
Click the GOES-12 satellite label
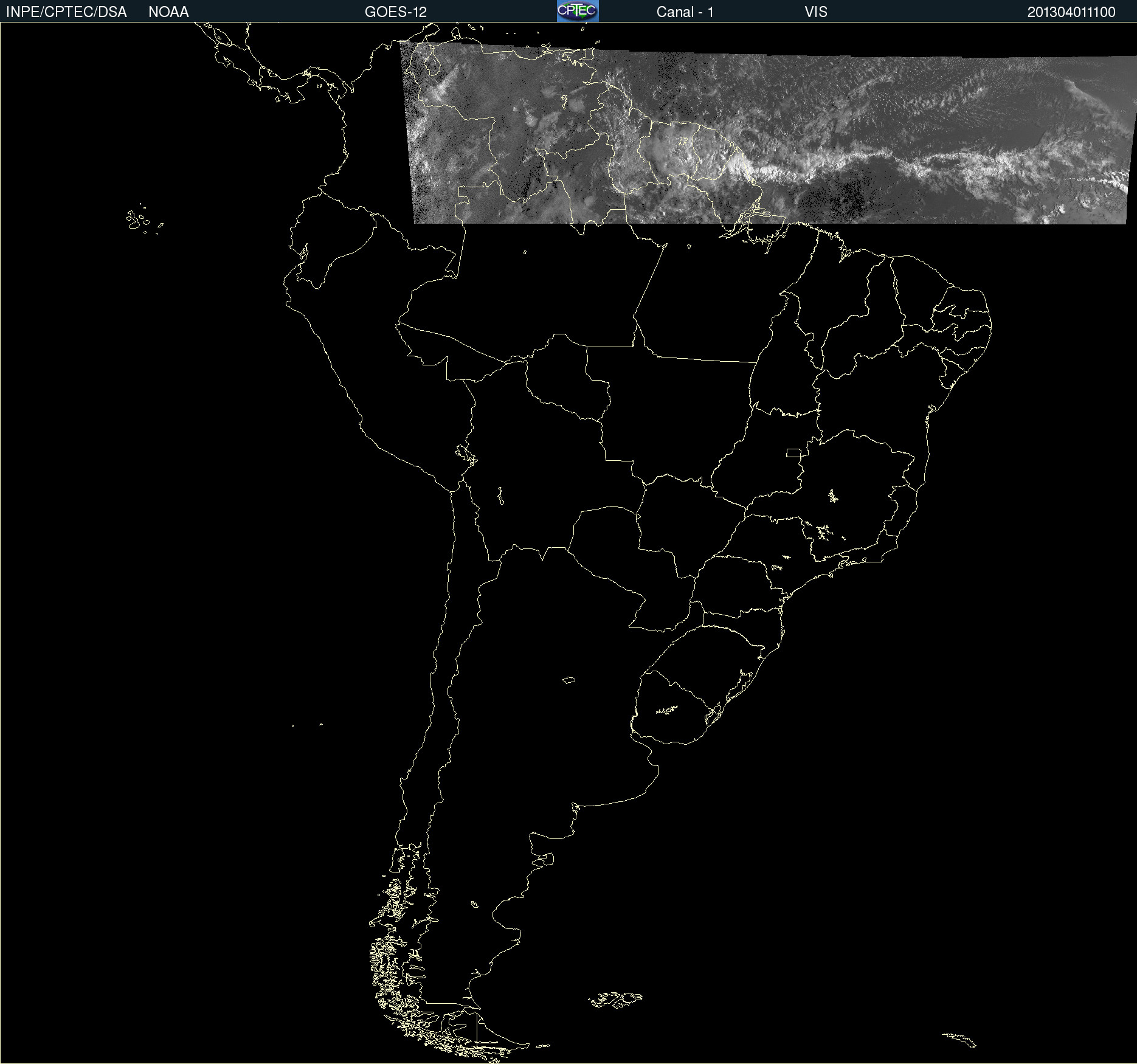pyautogui.click(x=396, y=12)
